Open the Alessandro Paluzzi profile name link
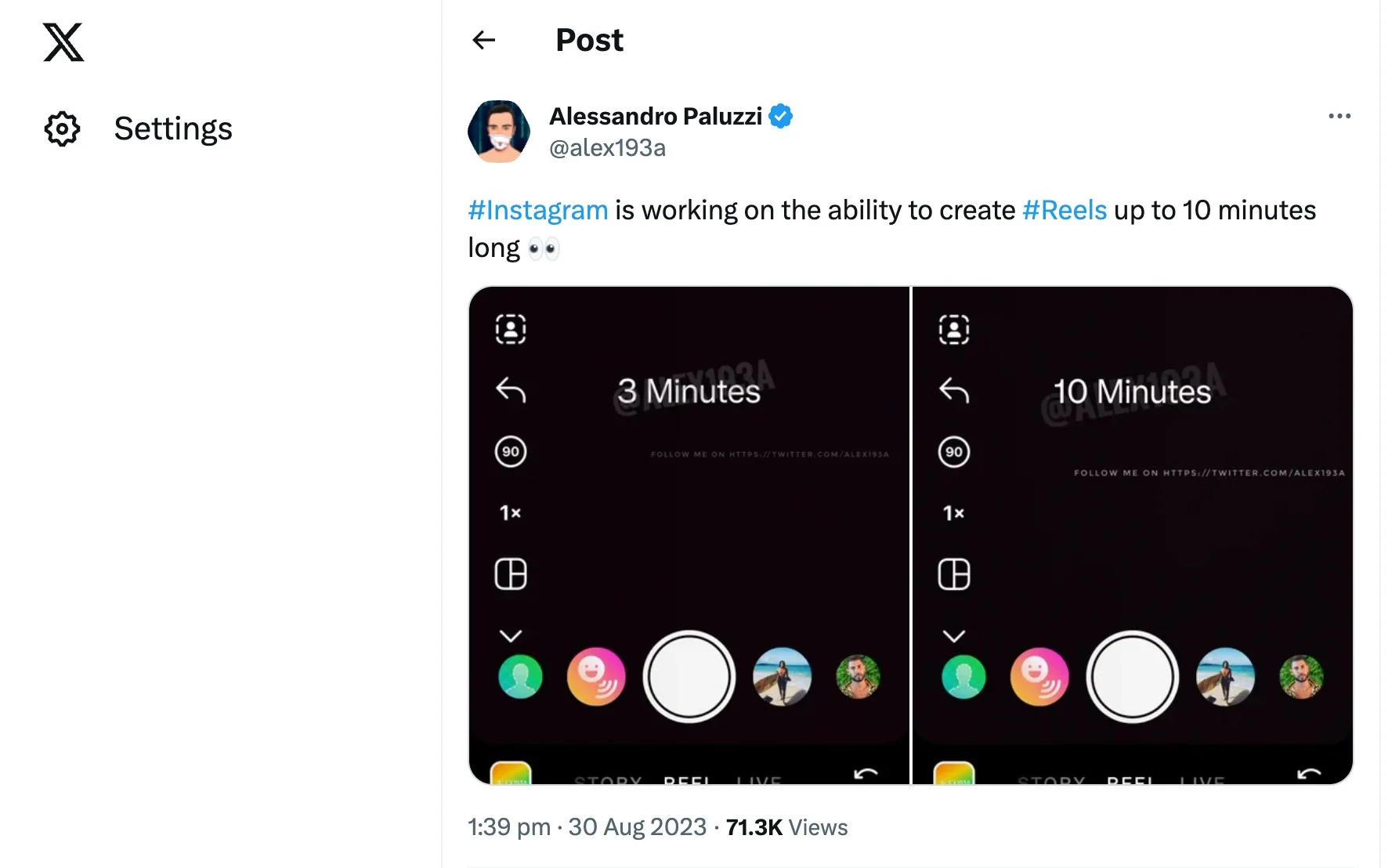The image size is (1399, 868). (x=655, y=116)
